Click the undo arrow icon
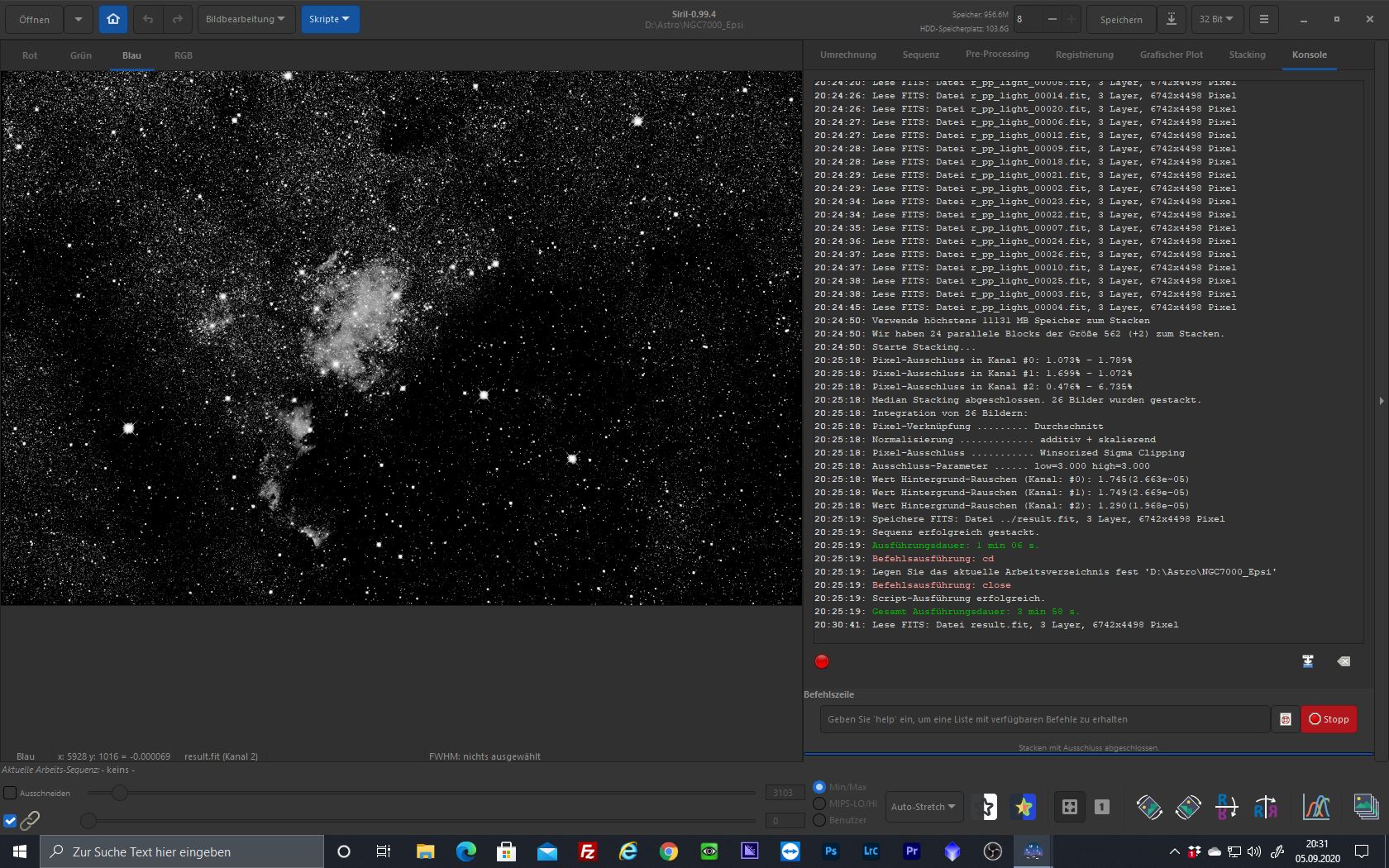This screenshot has width=1389, height=868. [148, 19]
